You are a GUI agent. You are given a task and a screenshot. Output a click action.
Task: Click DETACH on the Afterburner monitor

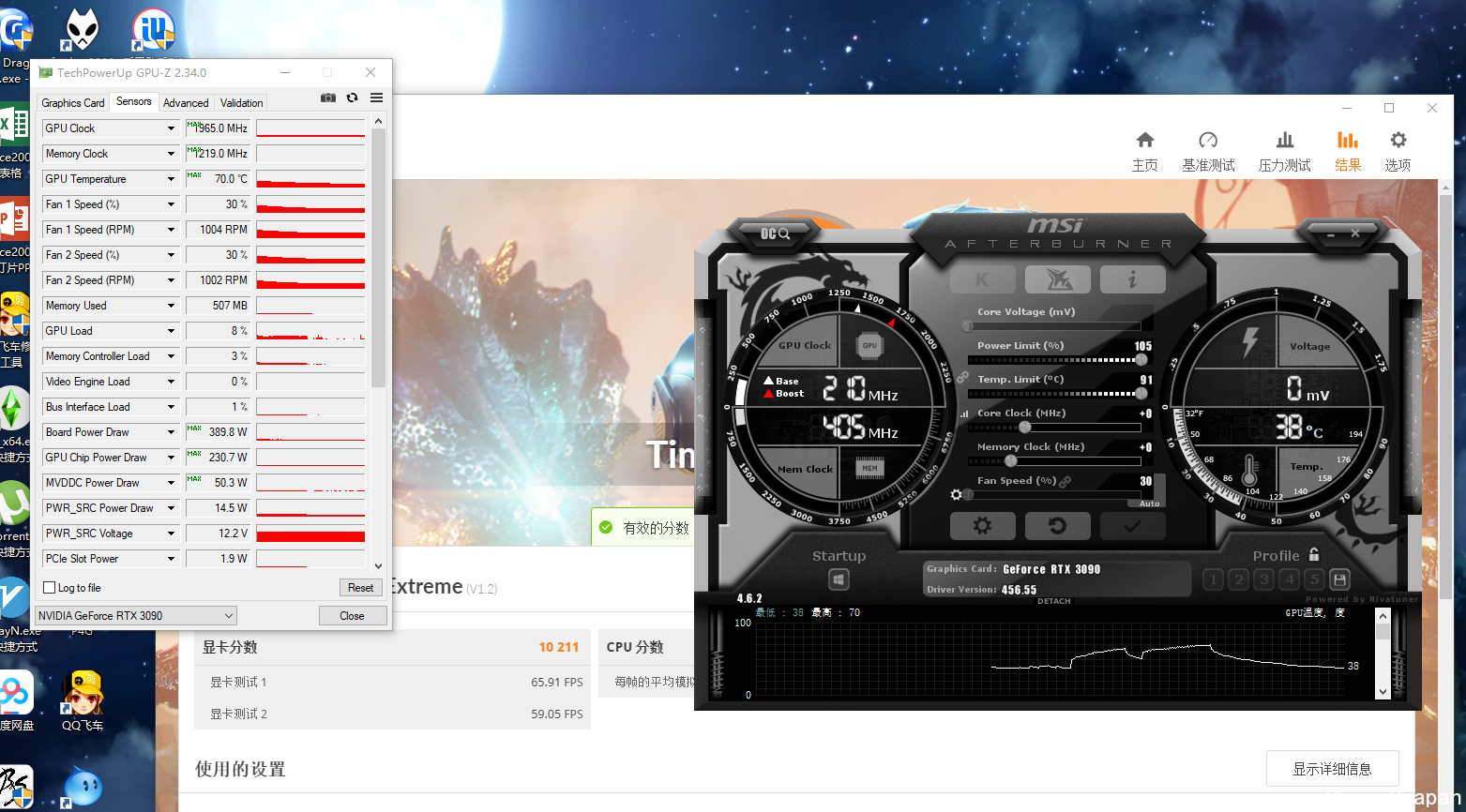point(1054,601)
